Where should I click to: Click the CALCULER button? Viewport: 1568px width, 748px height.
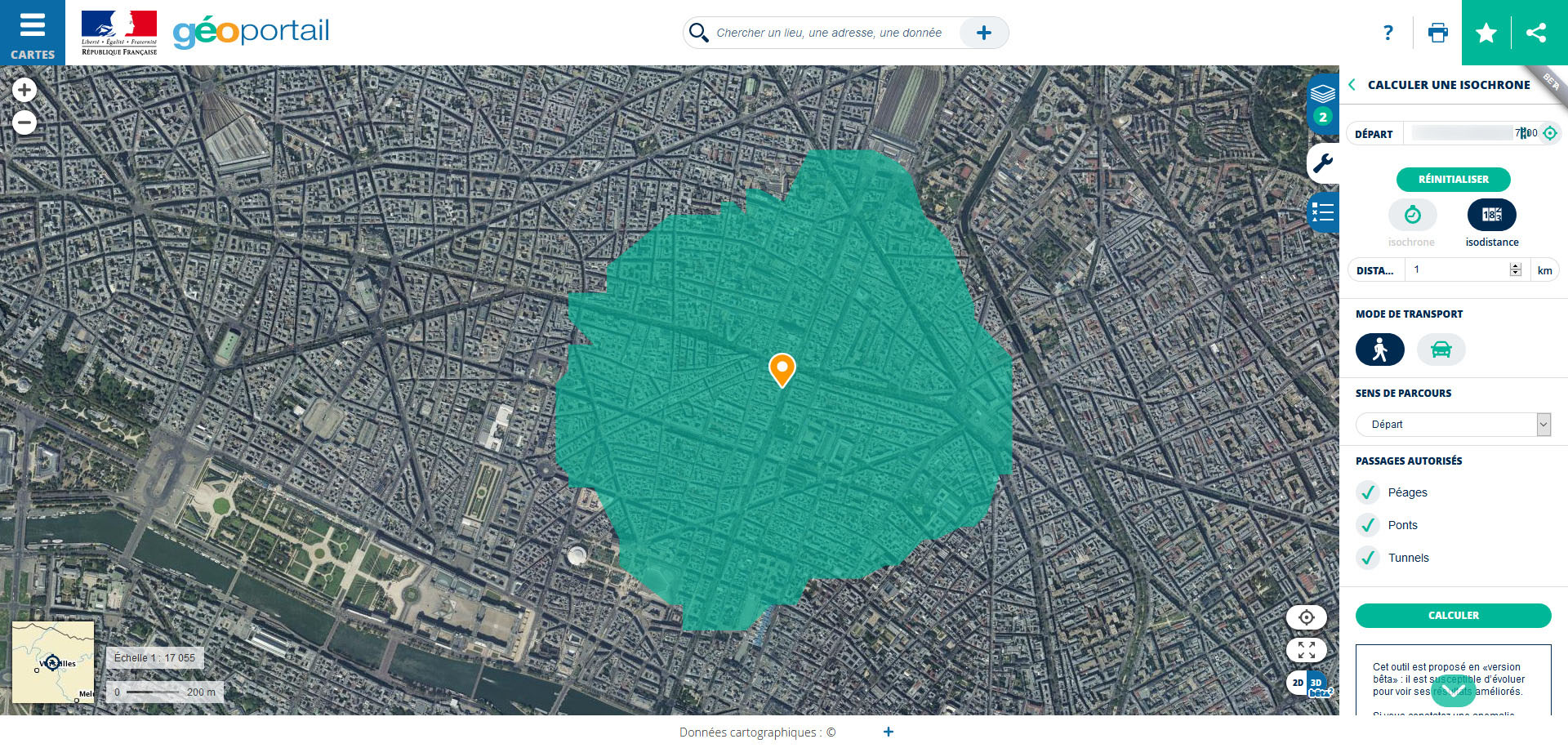1453,616
